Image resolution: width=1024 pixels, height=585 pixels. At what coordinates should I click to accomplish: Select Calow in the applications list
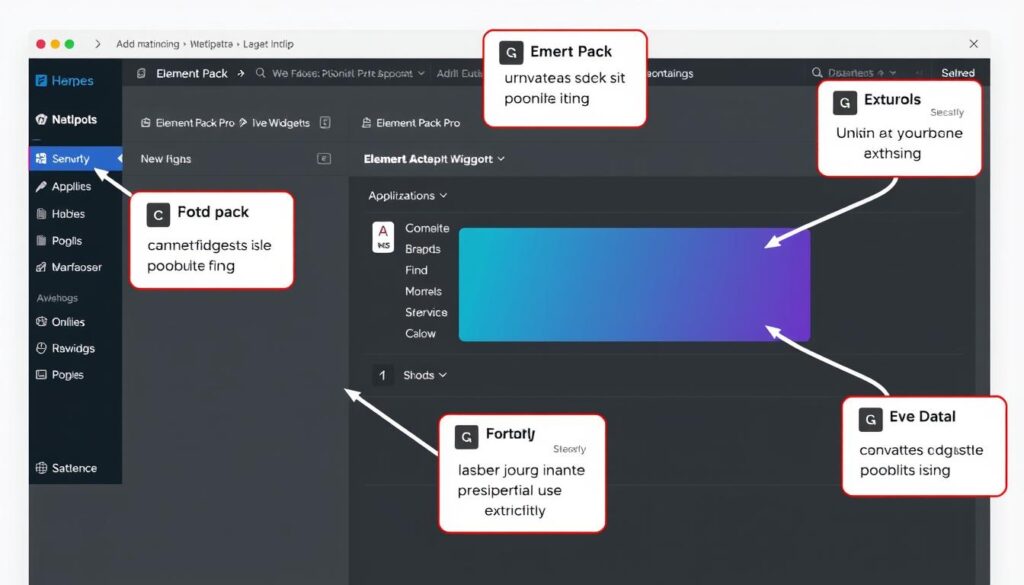coord(420,334)
